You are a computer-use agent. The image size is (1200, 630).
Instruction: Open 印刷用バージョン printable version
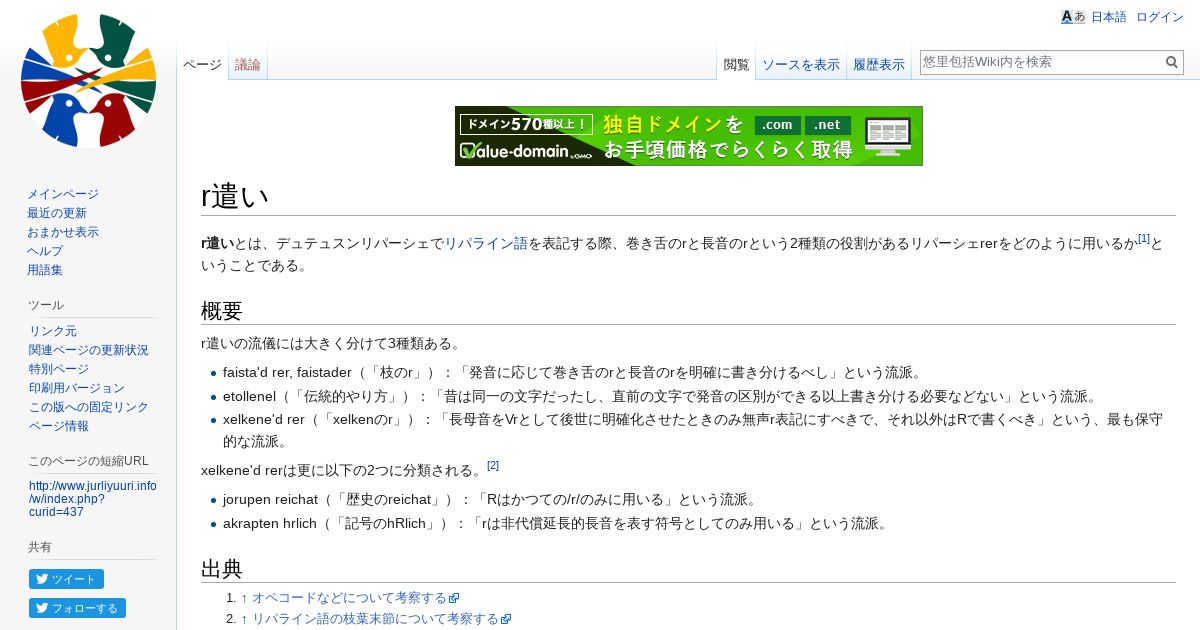[x=77, y=388]
